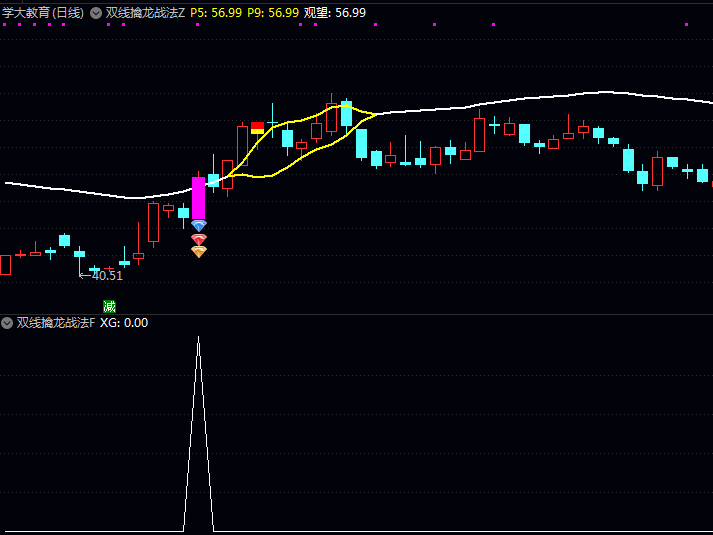Expand the 双线擒龙战法Z indicator dropdown
Screen dimensions: 713x535
pos(96,13)
